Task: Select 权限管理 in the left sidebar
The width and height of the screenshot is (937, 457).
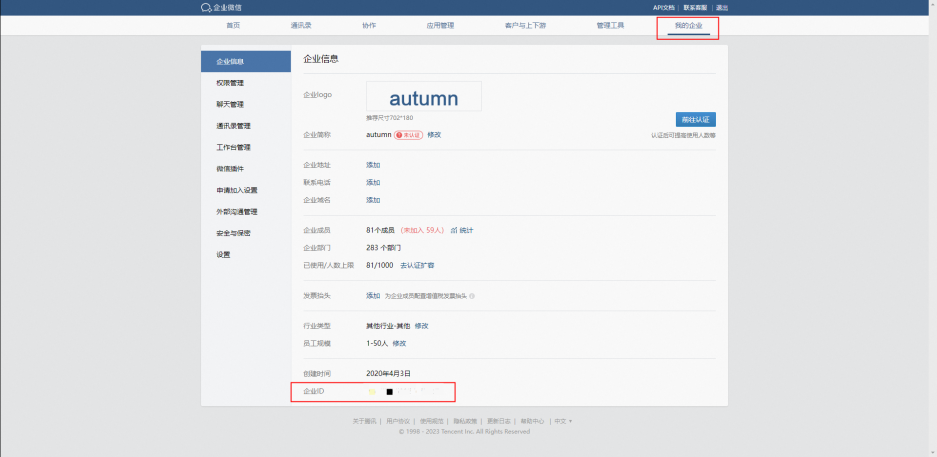Action: tap(230, 83)
